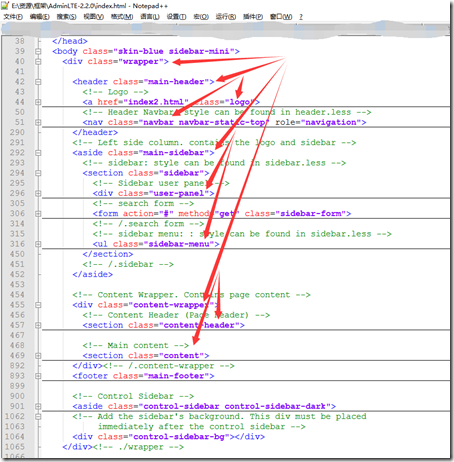454x462 pixels.
Task: Click line number 41 in the margin
Action: click(19, 72)
